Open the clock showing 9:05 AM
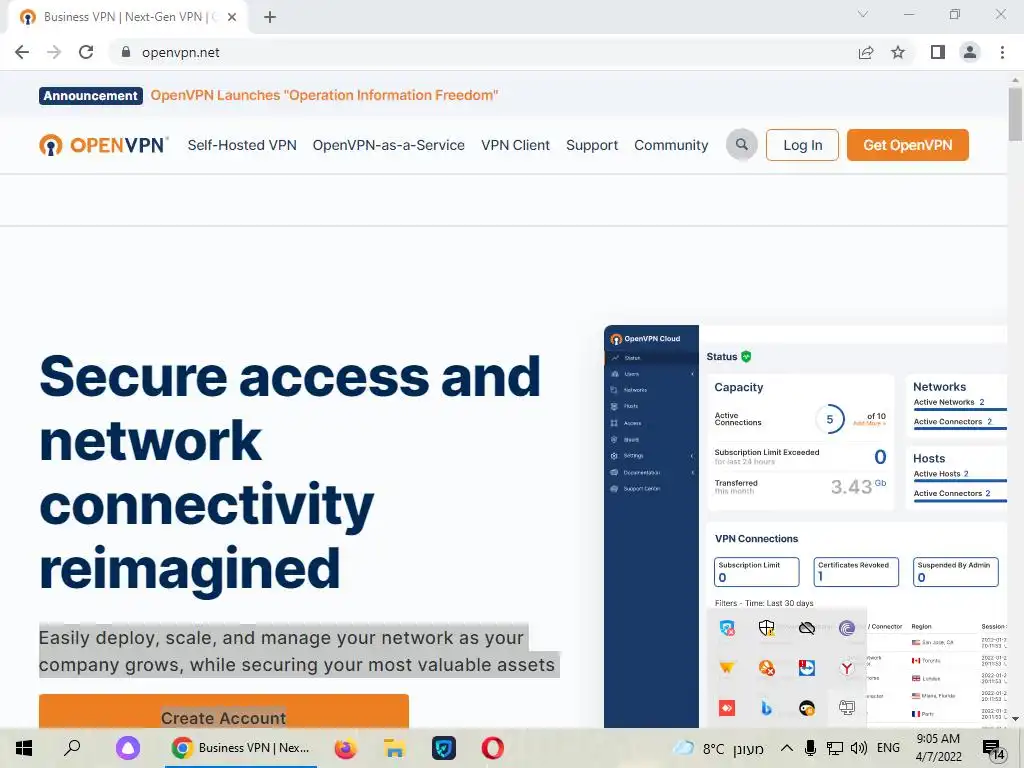Screen dimensions: 1024x768 [938, 748]
